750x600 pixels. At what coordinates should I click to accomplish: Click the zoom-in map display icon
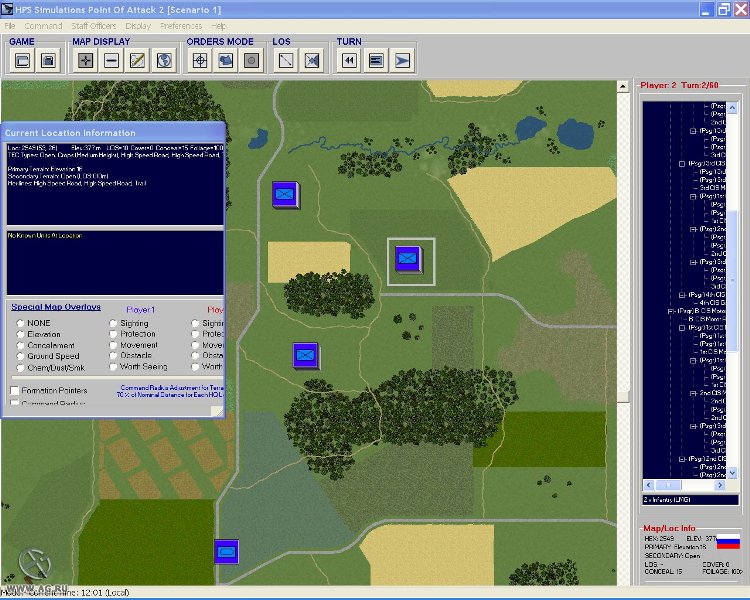tap(86, 61)
